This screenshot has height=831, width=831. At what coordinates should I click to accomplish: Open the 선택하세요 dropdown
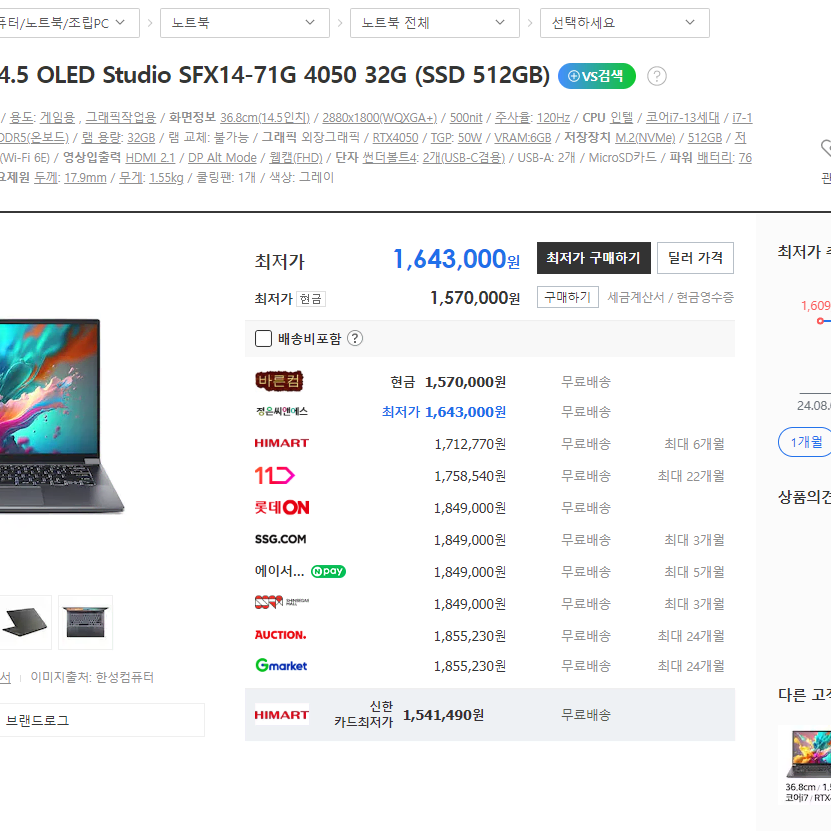624,23
